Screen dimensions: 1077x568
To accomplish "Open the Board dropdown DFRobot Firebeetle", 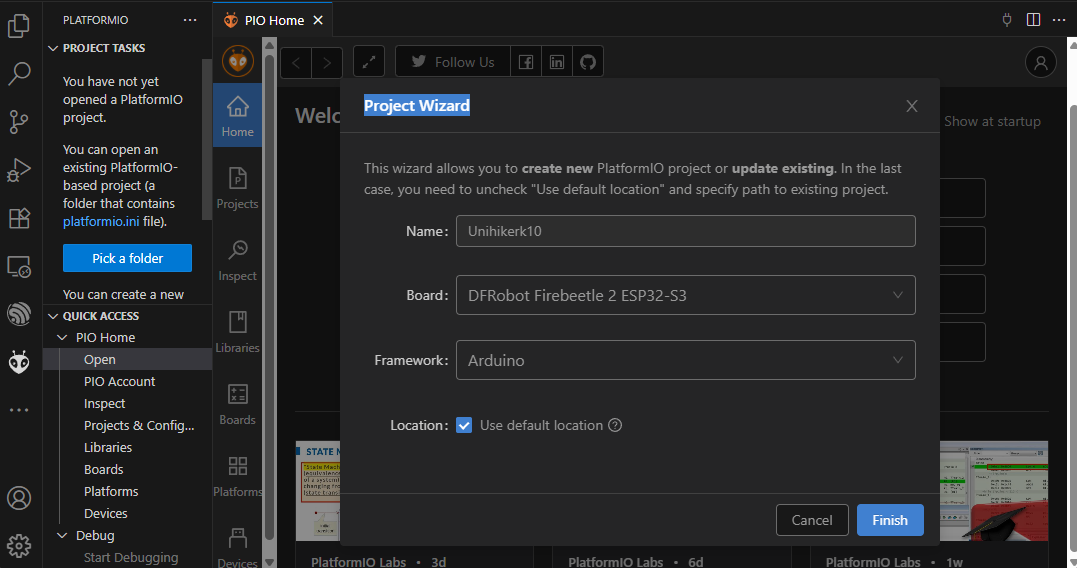I will coord(685,295).
